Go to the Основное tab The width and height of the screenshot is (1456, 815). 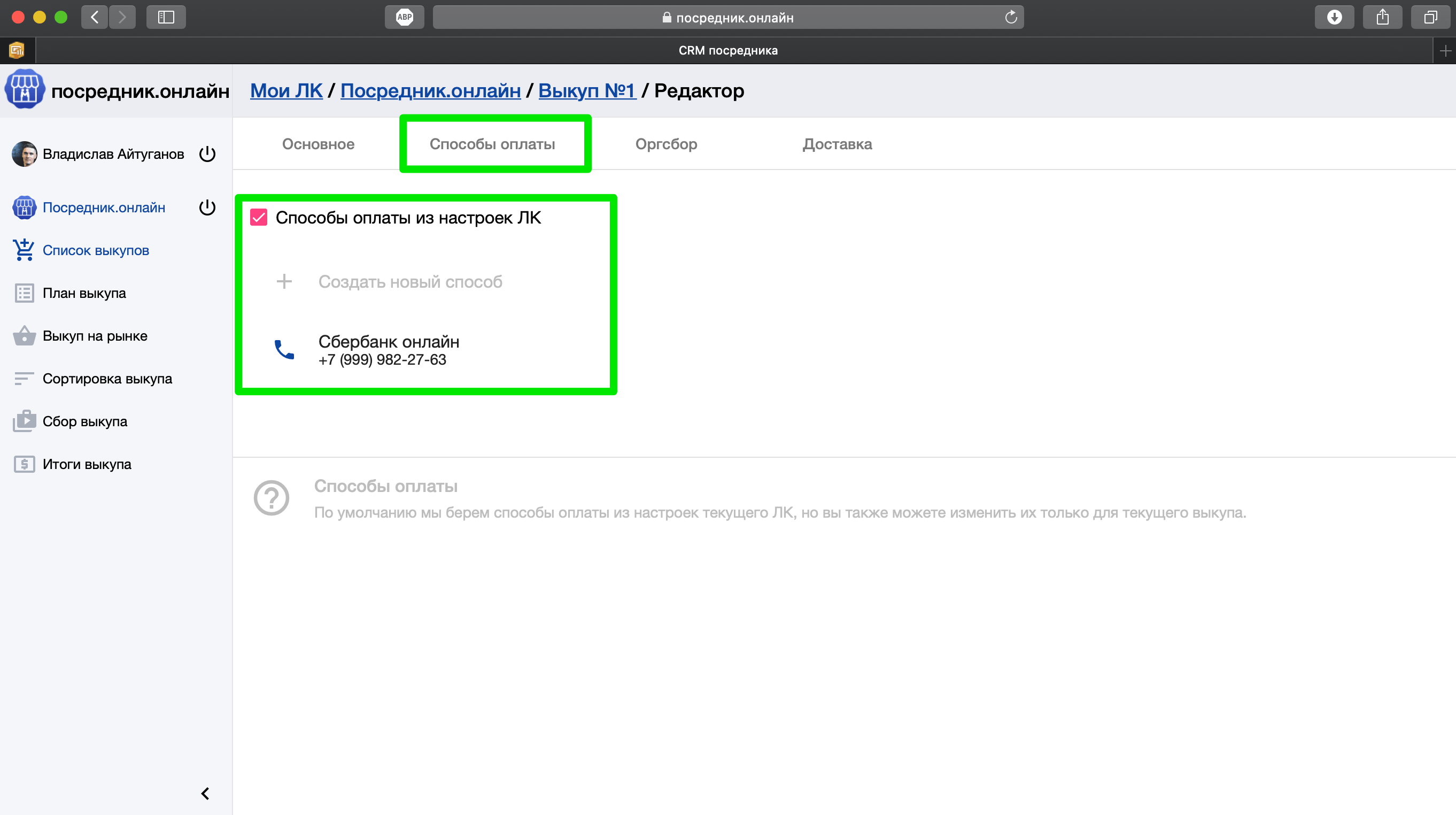tap(318, 144)
